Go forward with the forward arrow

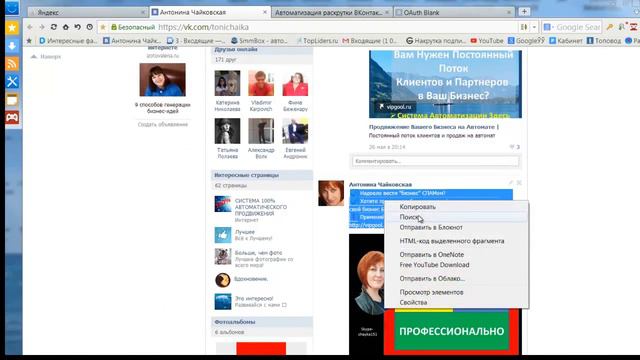tap(42, 27)
